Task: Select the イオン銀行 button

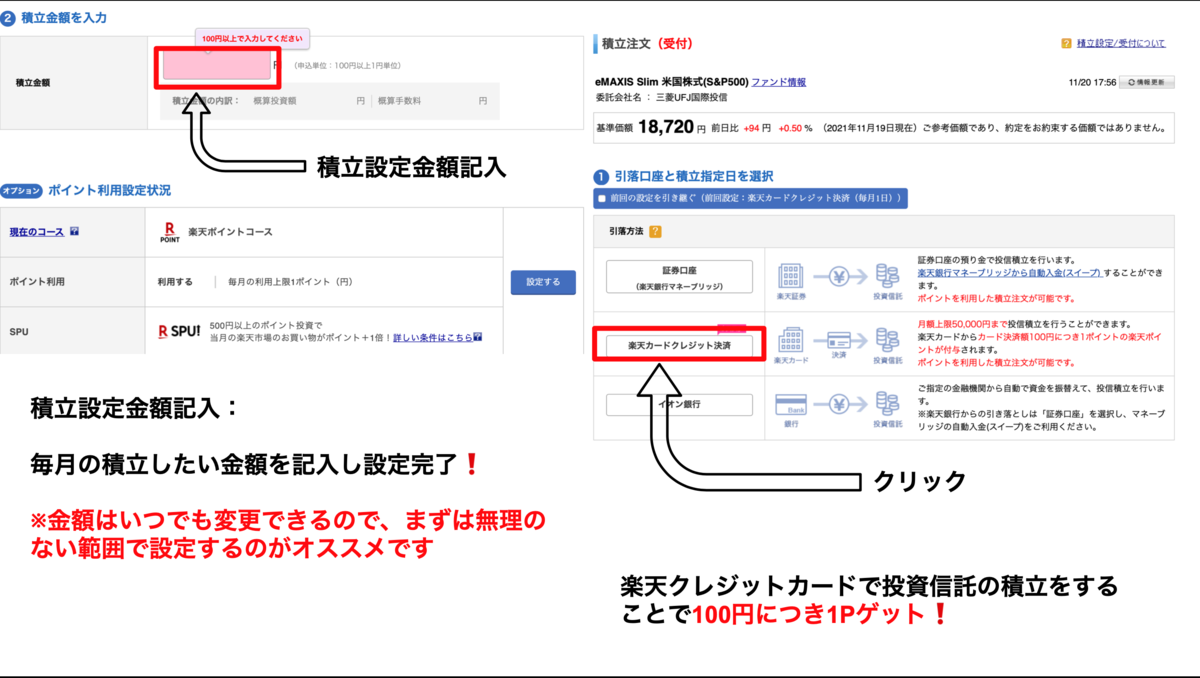Action: pyautogui.click(x=679, y=404)
